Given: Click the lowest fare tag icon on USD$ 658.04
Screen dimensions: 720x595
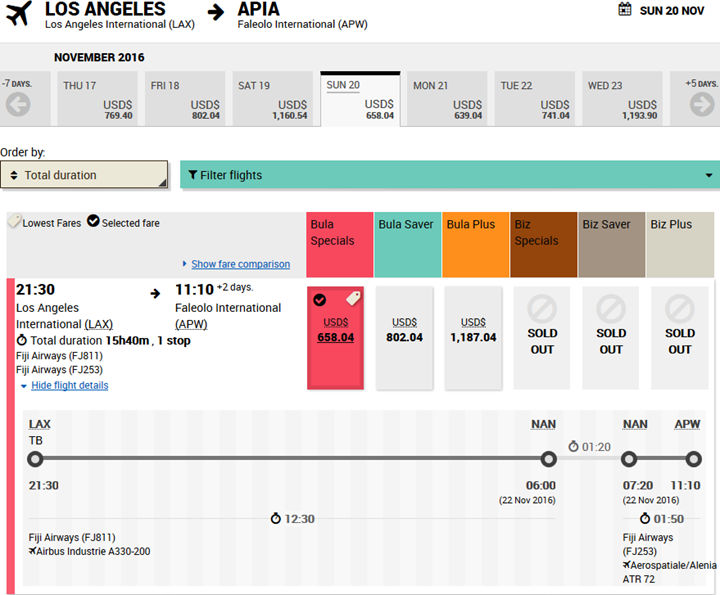Looking at the screenshot, I should coord(353,299).
